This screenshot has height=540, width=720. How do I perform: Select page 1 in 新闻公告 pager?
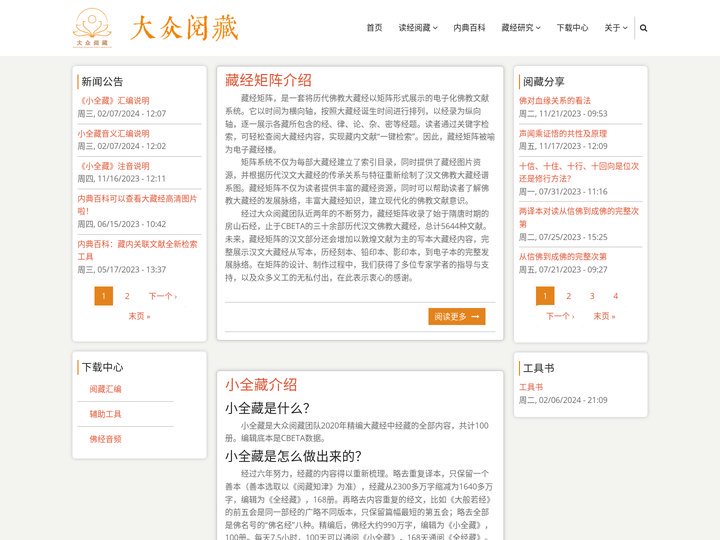[x=103, y=296]
